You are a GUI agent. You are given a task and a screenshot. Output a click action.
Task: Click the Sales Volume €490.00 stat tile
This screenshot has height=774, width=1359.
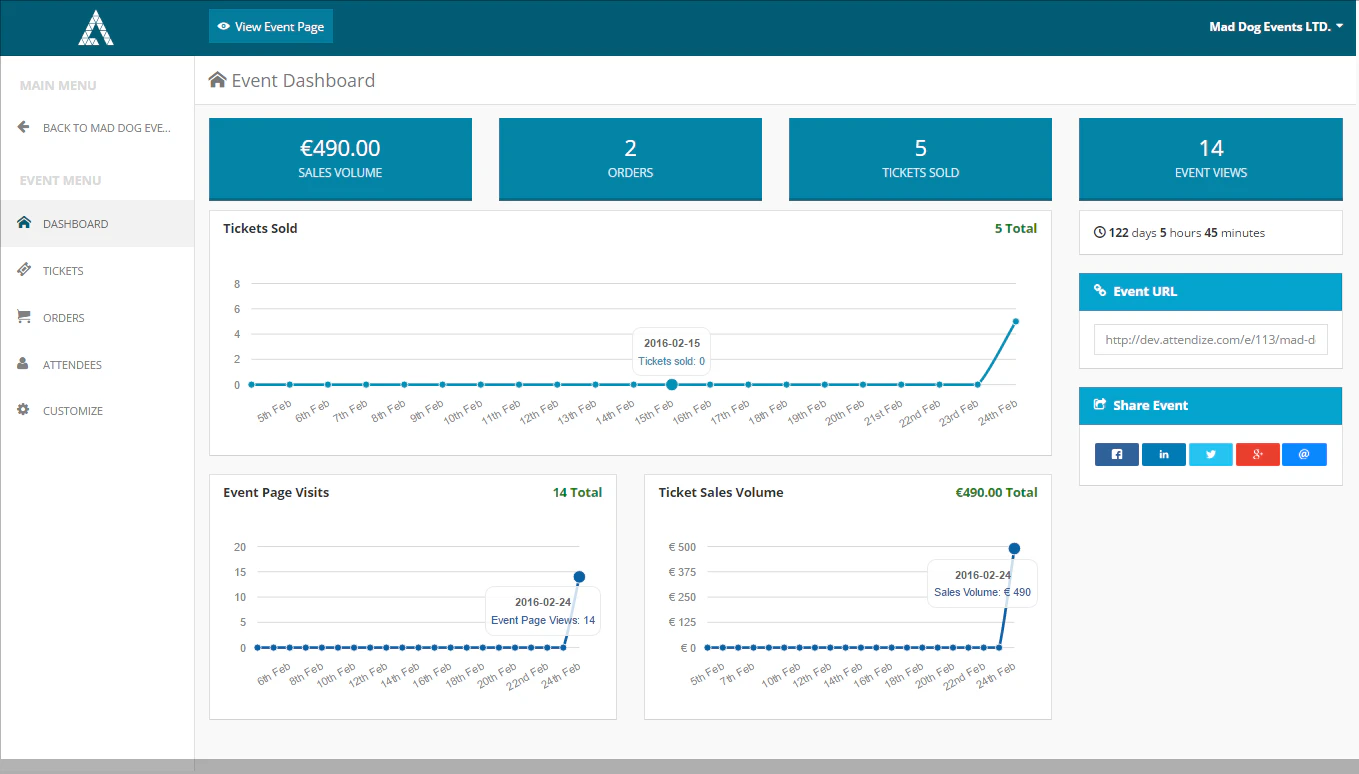click(340, 159)
